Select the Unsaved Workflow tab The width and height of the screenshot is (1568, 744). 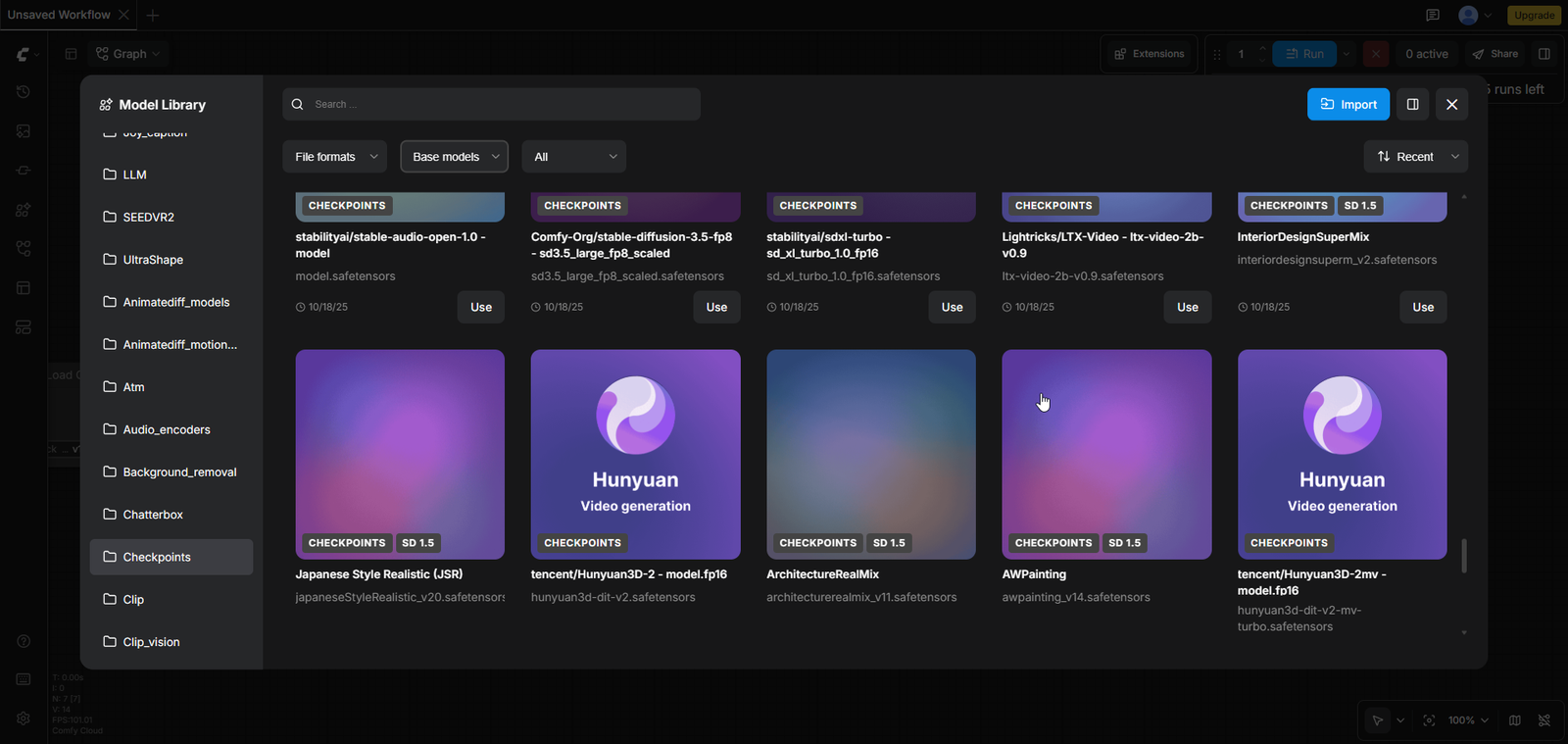[x=59, y=15]
